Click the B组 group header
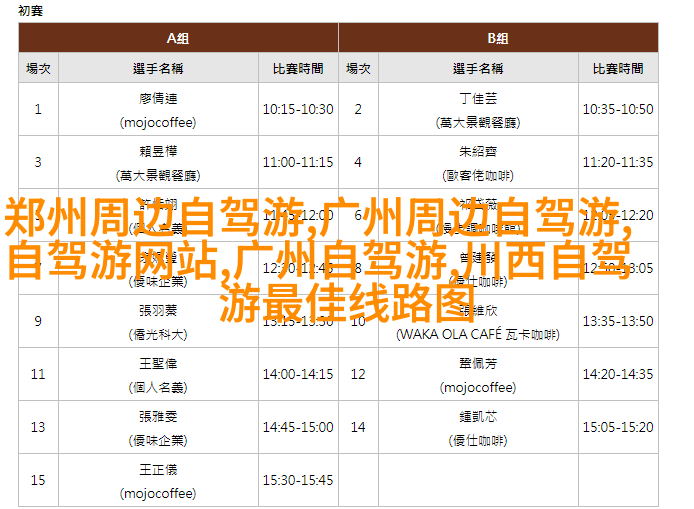This screenshot has height=509, width=694. coord(498,38)
